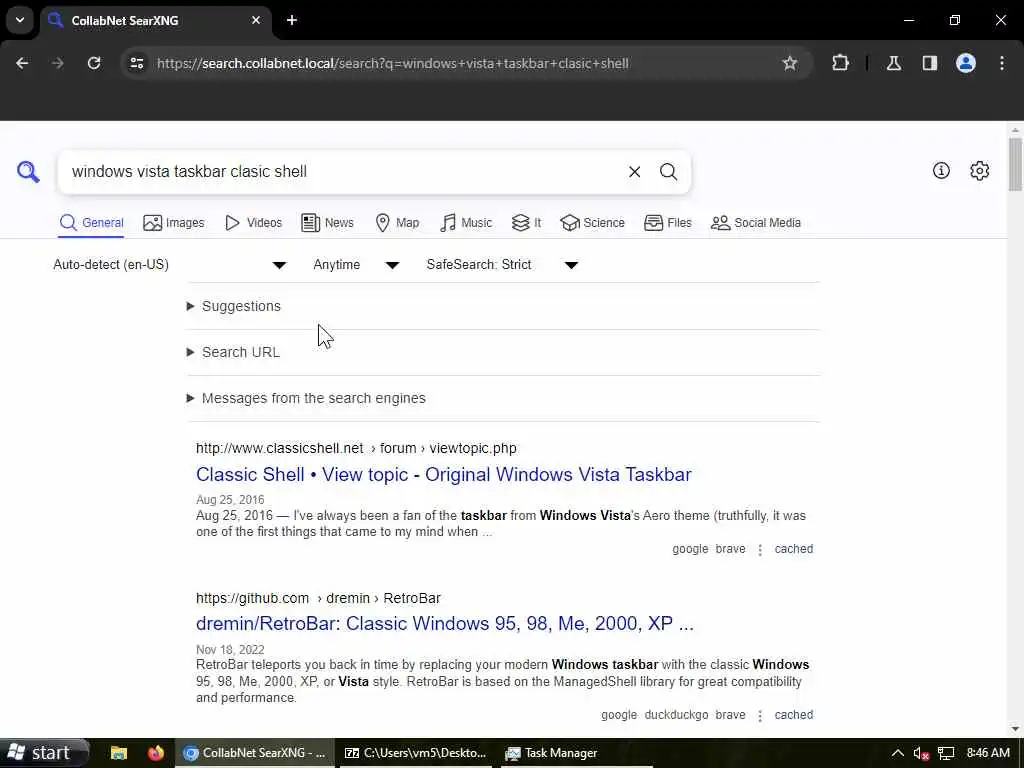Click Nov 18, 2022 result date text
1024x768 pixels.
coord(230,650)
